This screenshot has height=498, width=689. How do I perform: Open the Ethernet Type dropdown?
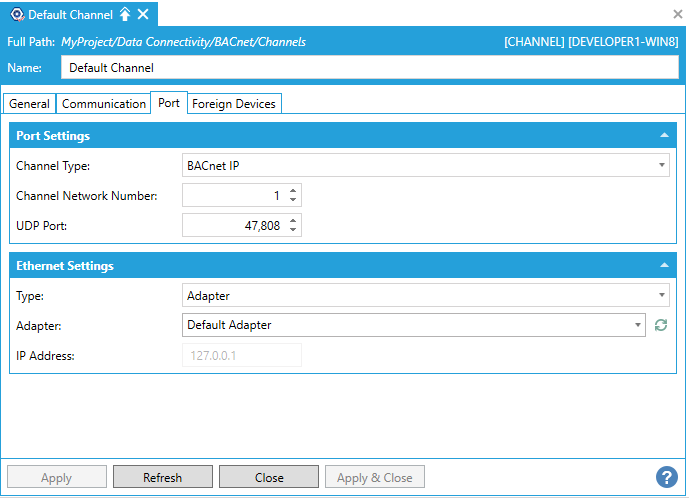(662, 296)
